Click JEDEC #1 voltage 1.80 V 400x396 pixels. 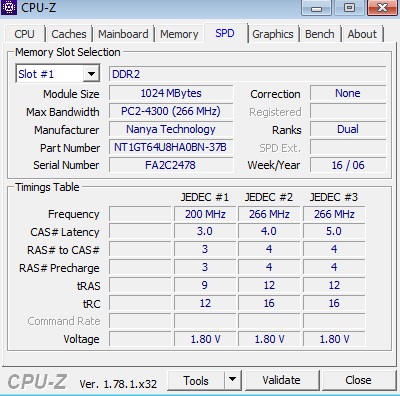pyautogui.click(x=205, y=339)
